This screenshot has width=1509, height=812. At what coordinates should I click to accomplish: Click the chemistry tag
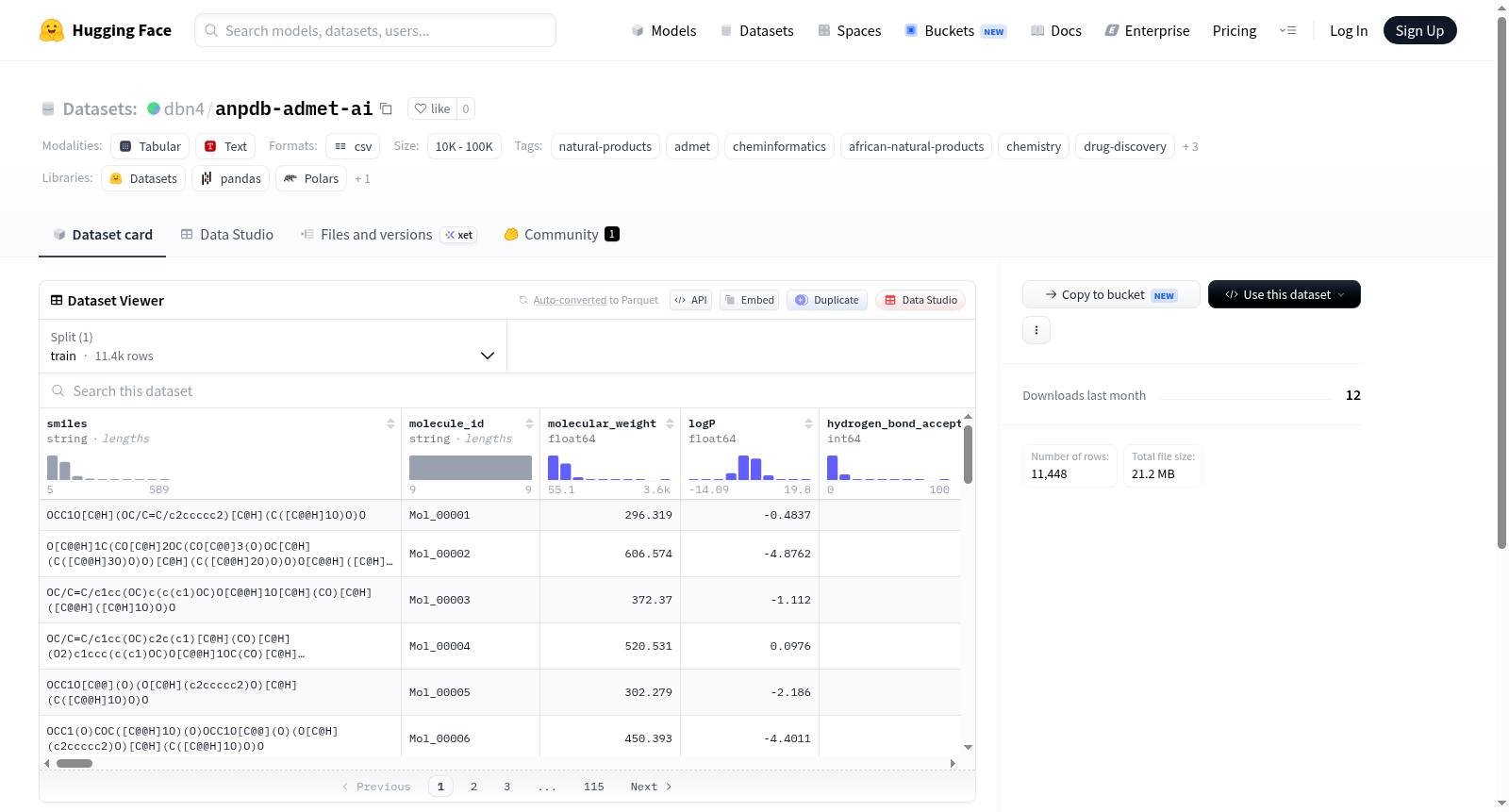pyautogui.click(x=1034, y=146)
